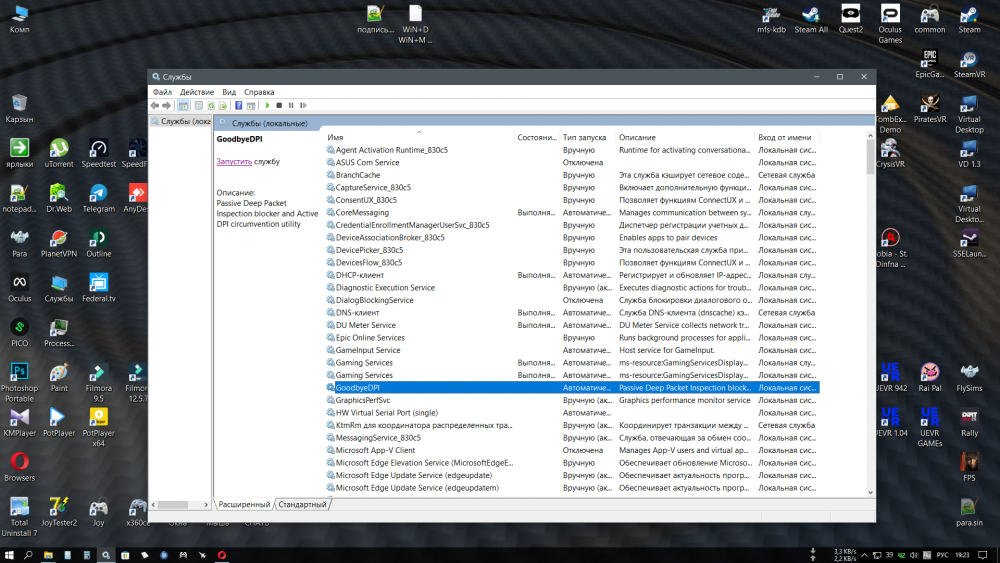Open Properties via the toolbar icon

click(x=198, y=105)
